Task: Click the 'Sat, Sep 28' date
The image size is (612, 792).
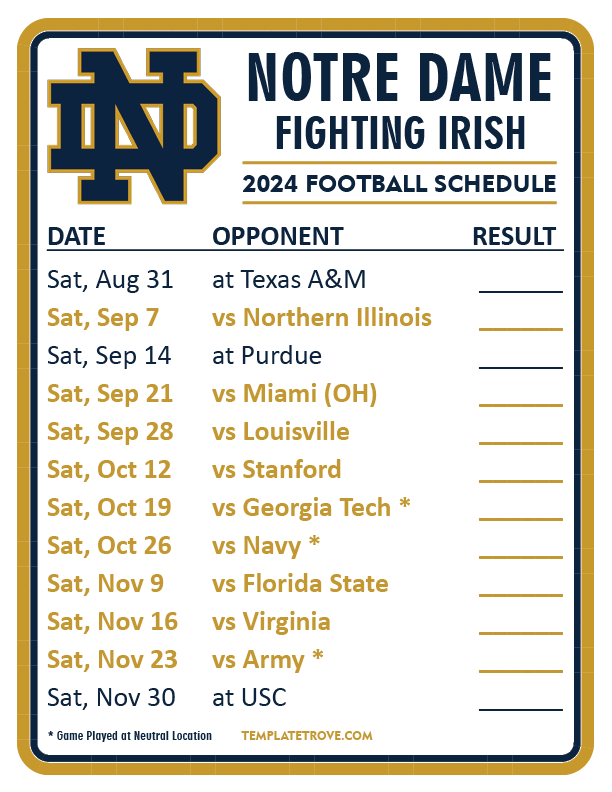Action: (110, 432)
